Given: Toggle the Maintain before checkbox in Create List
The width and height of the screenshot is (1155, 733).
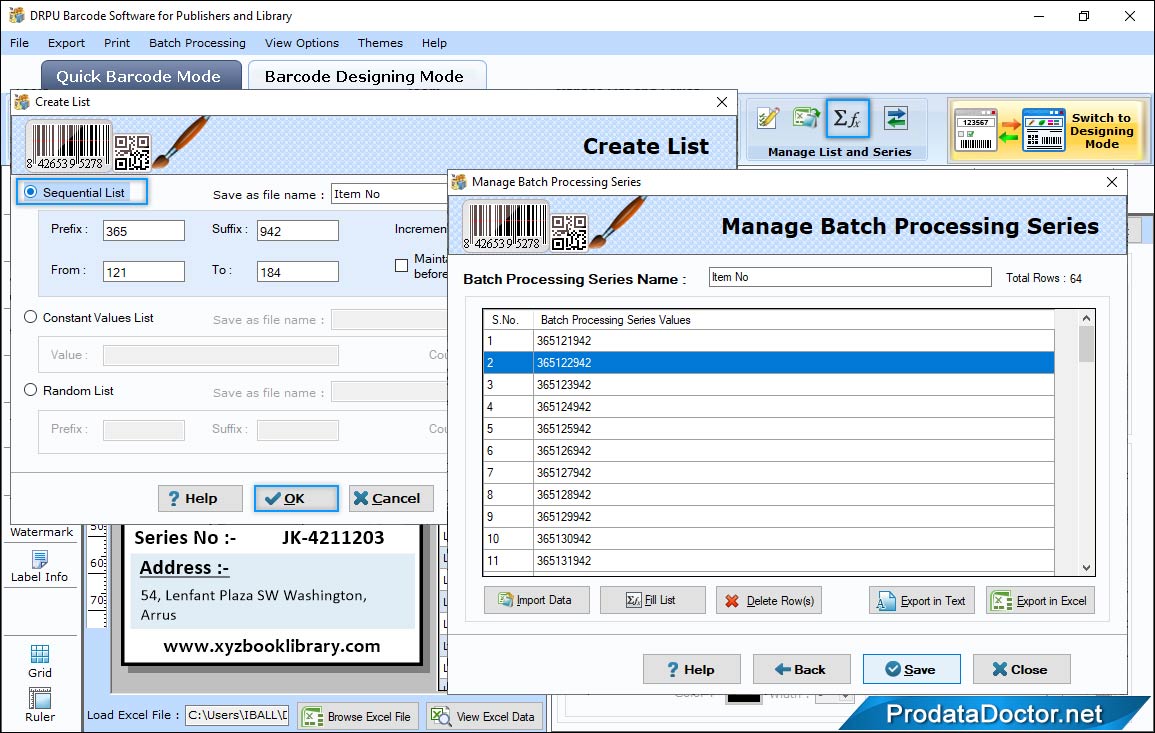Looking at the screenshot, I should click(x=401, y=265).
